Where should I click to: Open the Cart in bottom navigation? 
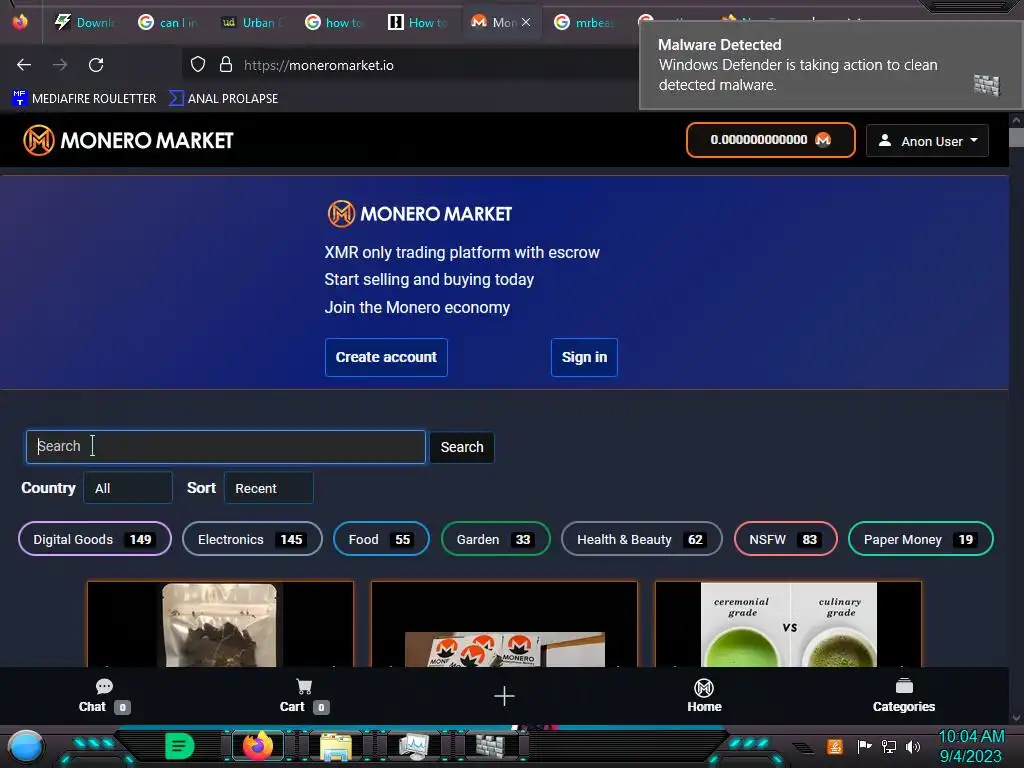click(x=304, y=696)
